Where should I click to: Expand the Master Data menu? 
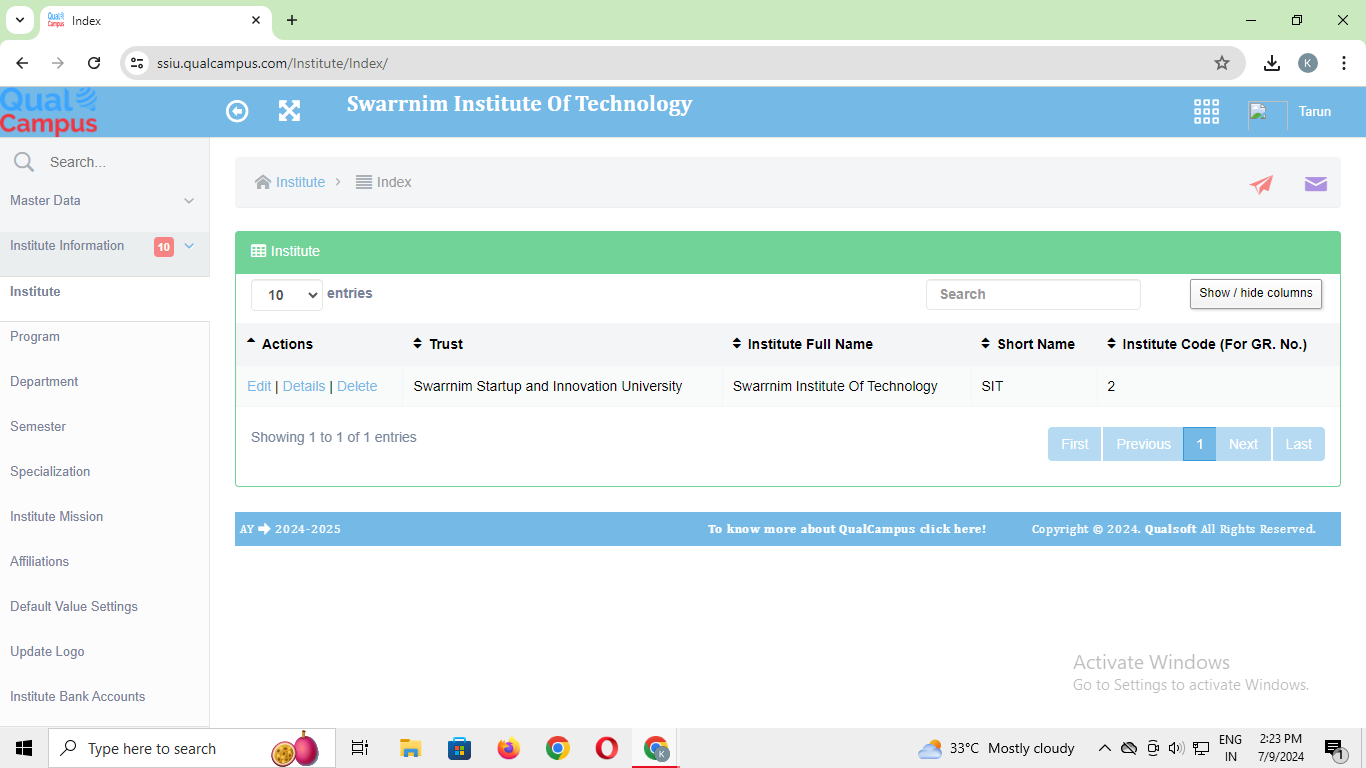104,201
